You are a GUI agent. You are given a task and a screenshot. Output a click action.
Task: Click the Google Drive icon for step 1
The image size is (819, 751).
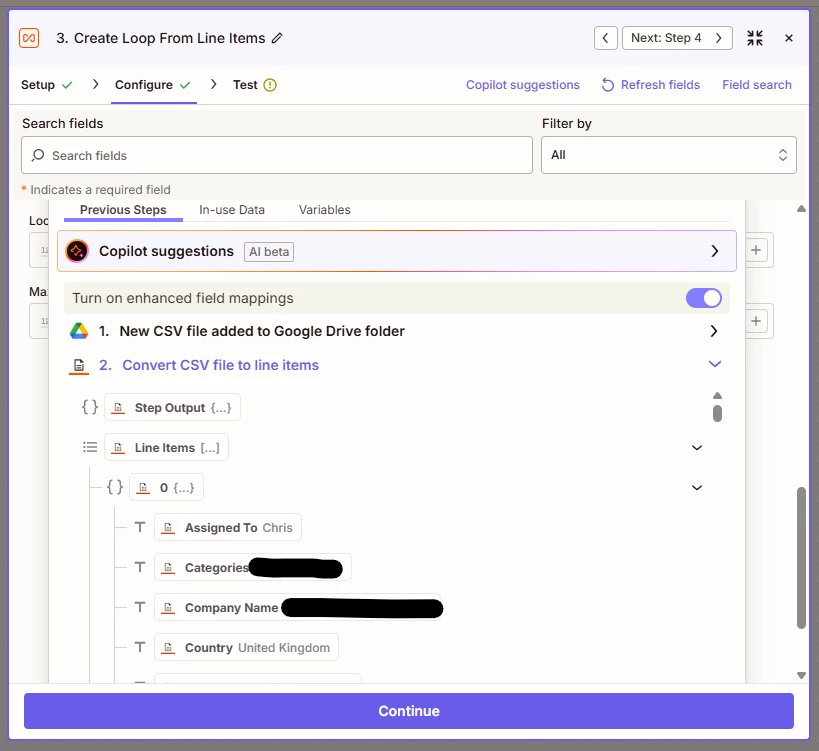click(79, 331)
